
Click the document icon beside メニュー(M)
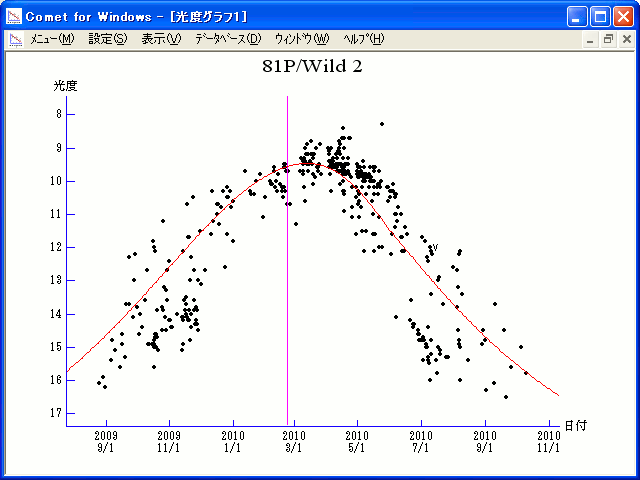point(16,40)
